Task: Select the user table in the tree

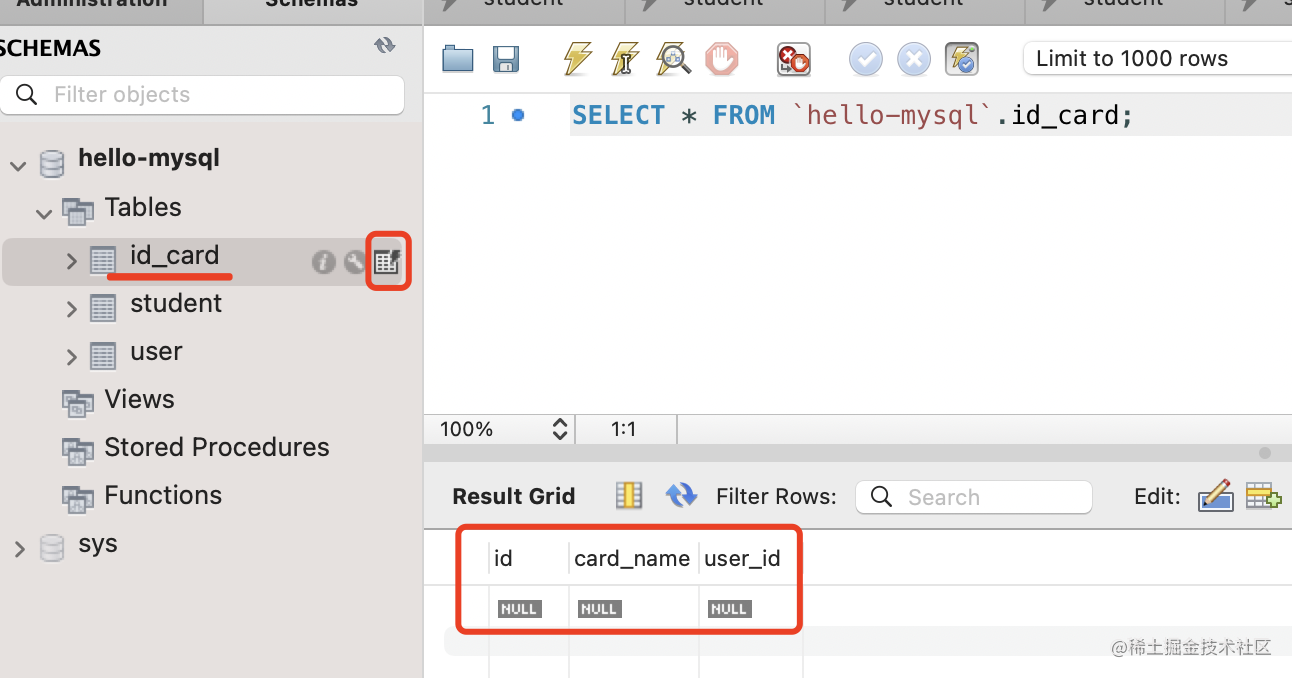Action: click(x=156, y=352)
